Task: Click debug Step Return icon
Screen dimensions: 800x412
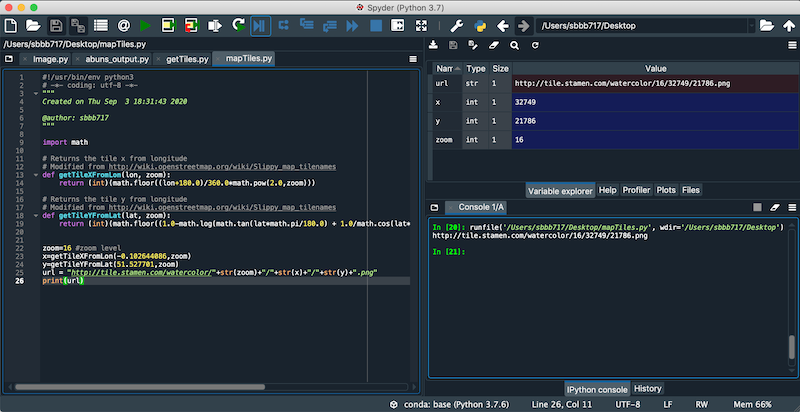Action: pyautogui.click(x=330, y=25)
